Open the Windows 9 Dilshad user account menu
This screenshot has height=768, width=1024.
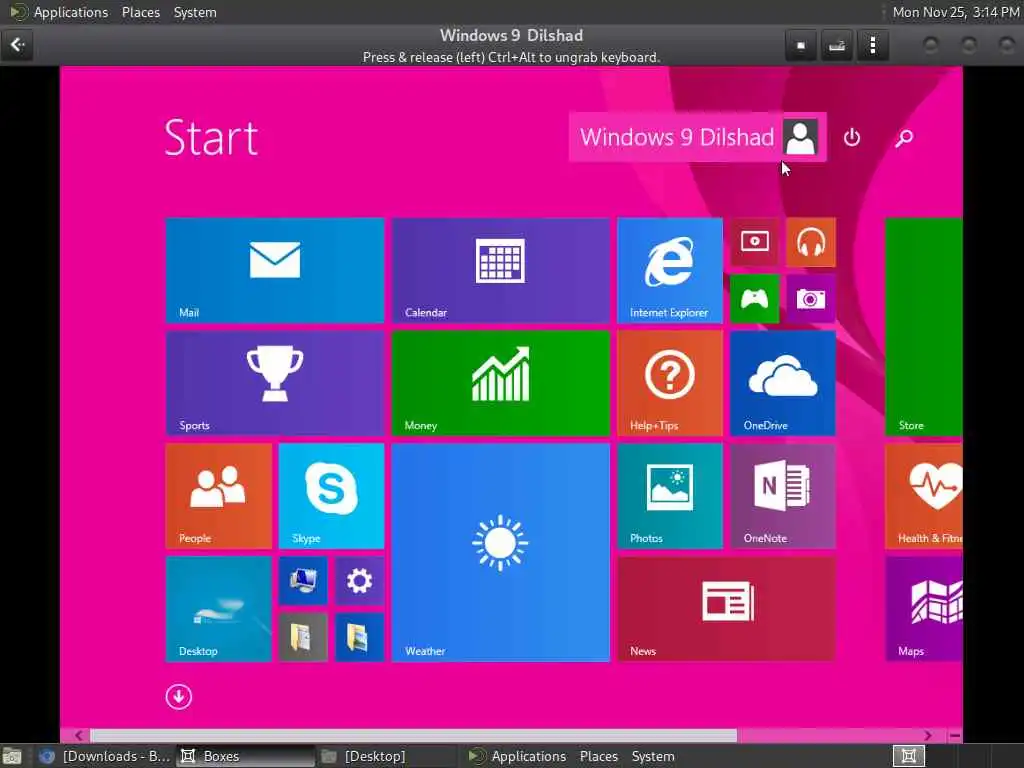(697, 137)
